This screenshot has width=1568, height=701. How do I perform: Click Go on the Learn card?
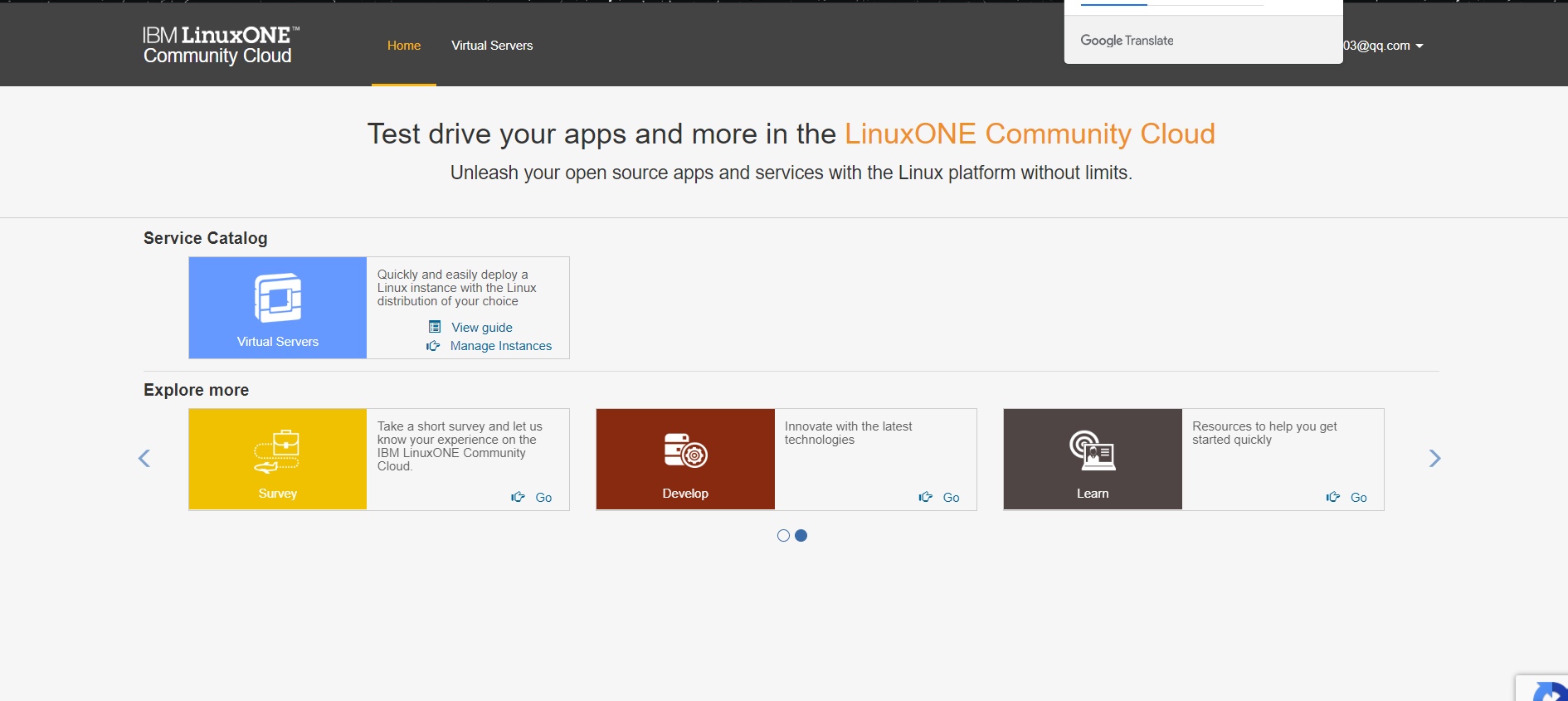[x=1358, y=498]
